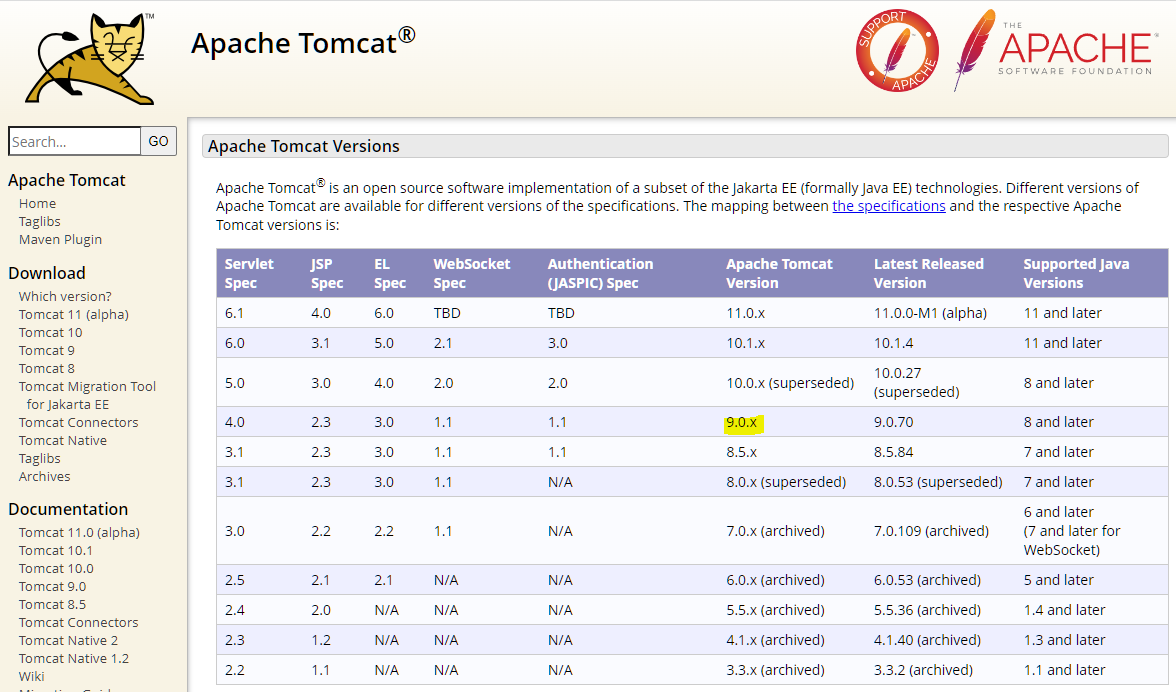Screen dimensions: 1176x692
Task: Click the 7.0.109 (archived) release cell
Action: coord(932,531)
